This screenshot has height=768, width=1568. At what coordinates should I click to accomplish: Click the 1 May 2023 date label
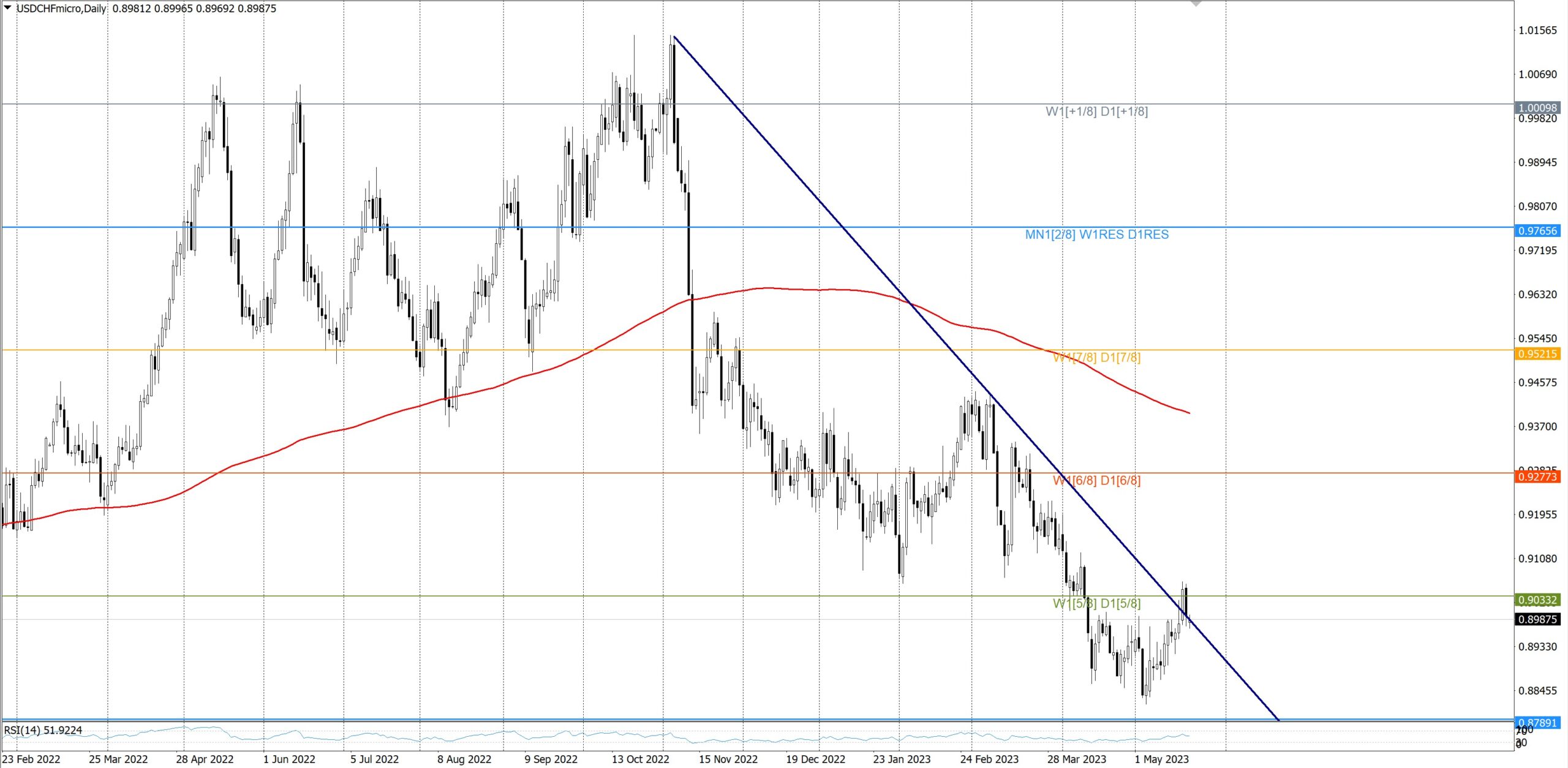tap(1161, 759)
